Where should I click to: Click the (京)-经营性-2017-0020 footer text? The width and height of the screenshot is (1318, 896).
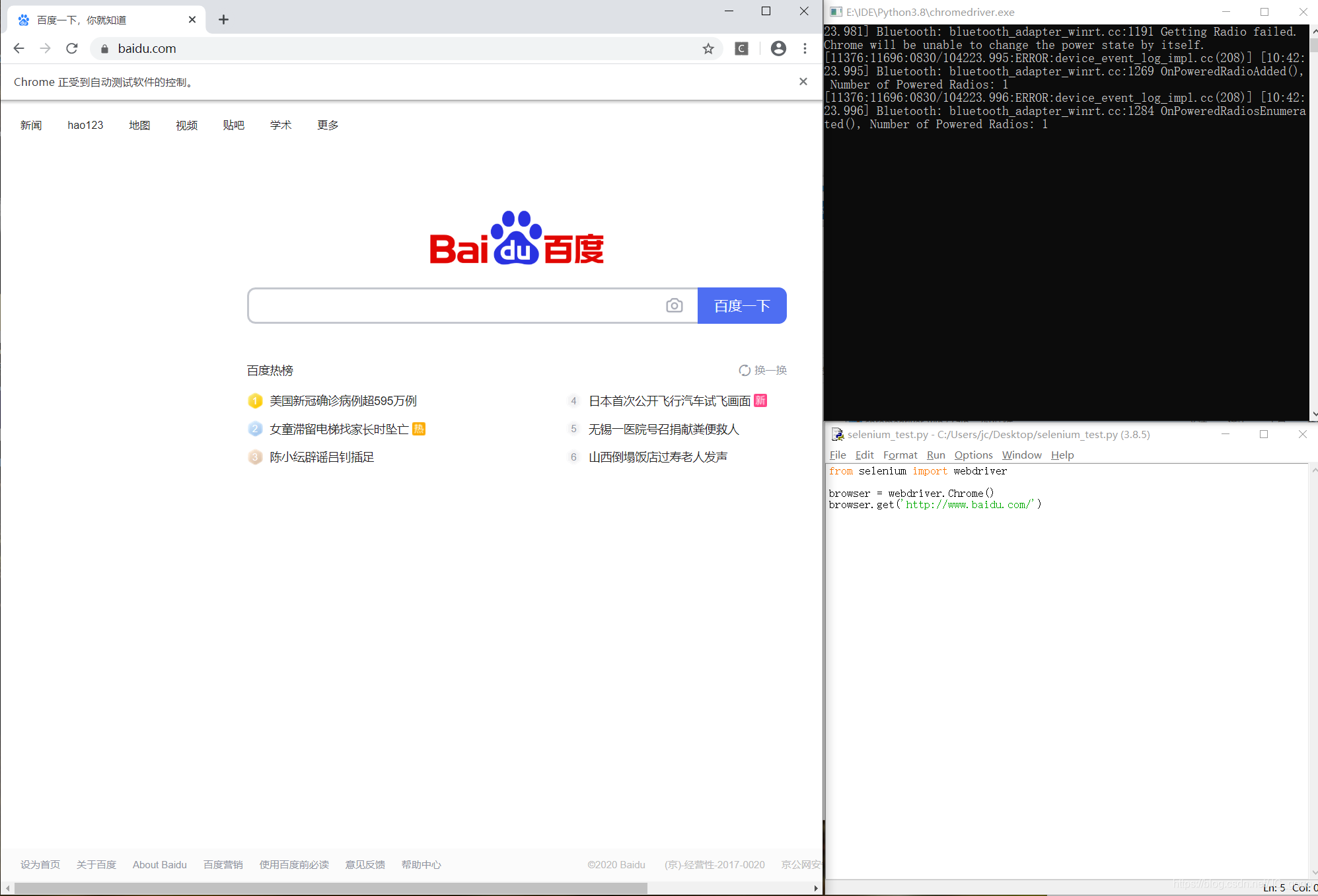(715, 864)
